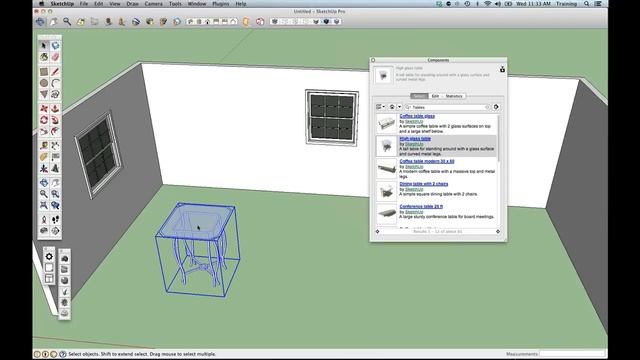Open Details arrow menu in Components
Screen dimensions: 640x360
point(496,107)
